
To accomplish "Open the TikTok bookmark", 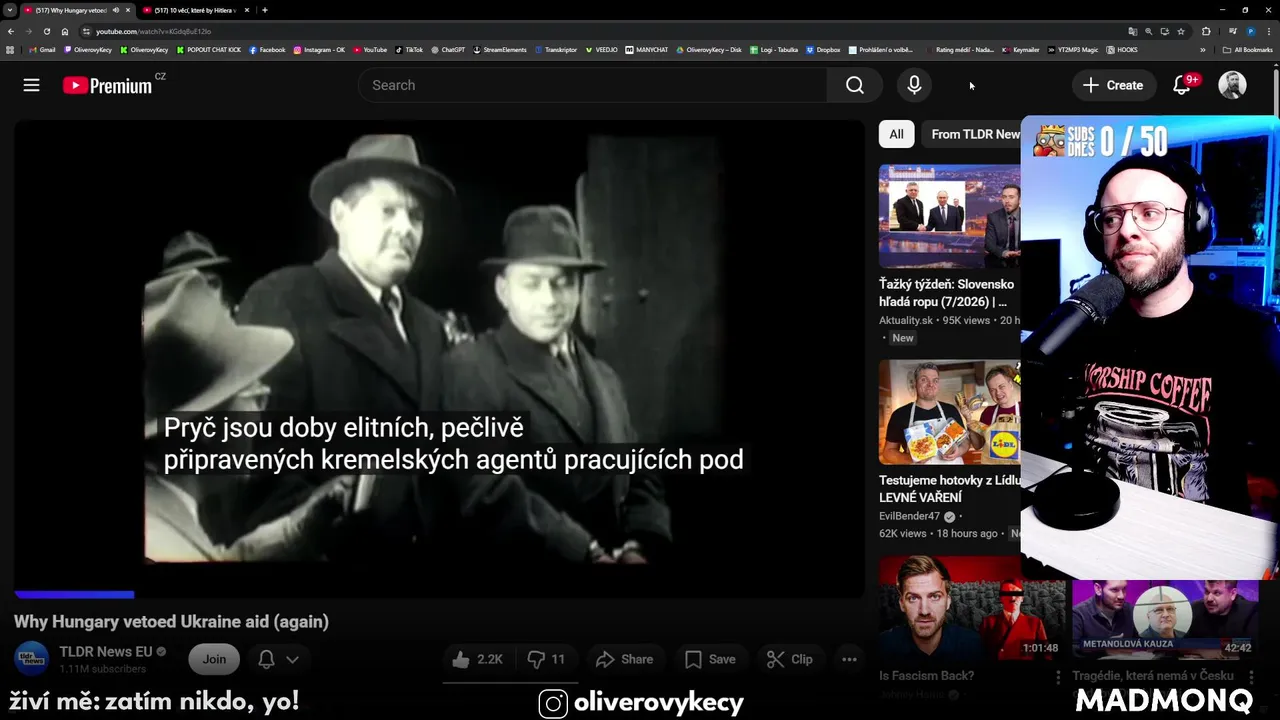I will [x=408, y=49].
